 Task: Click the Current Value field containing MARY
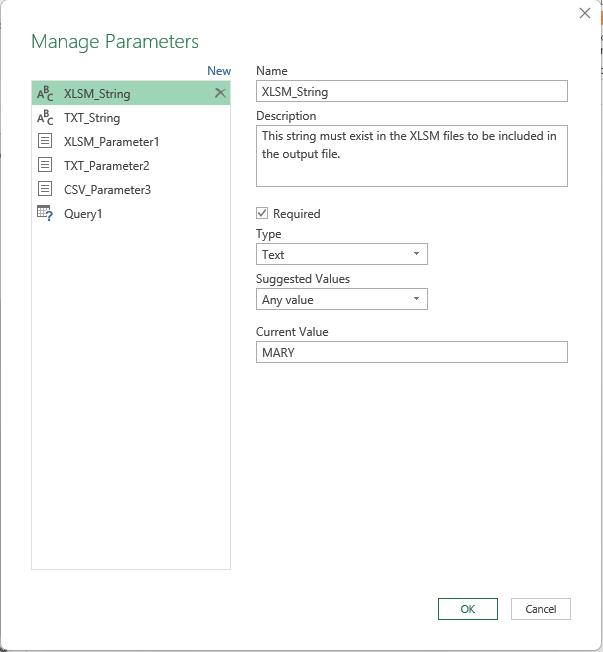[x=412, y=352]
